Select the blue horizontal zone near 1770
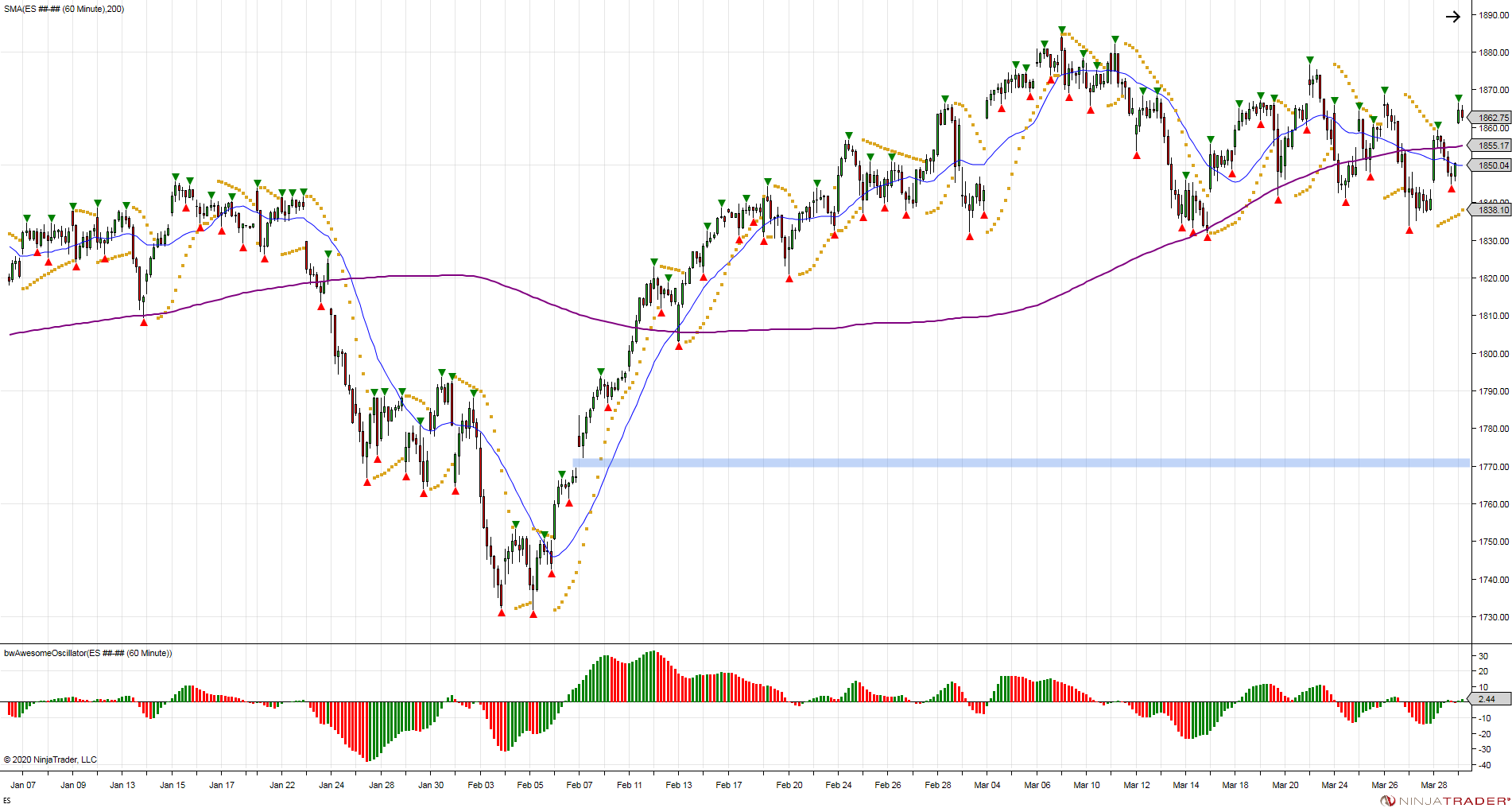Screen dimensions: 1512x808 1022,462
